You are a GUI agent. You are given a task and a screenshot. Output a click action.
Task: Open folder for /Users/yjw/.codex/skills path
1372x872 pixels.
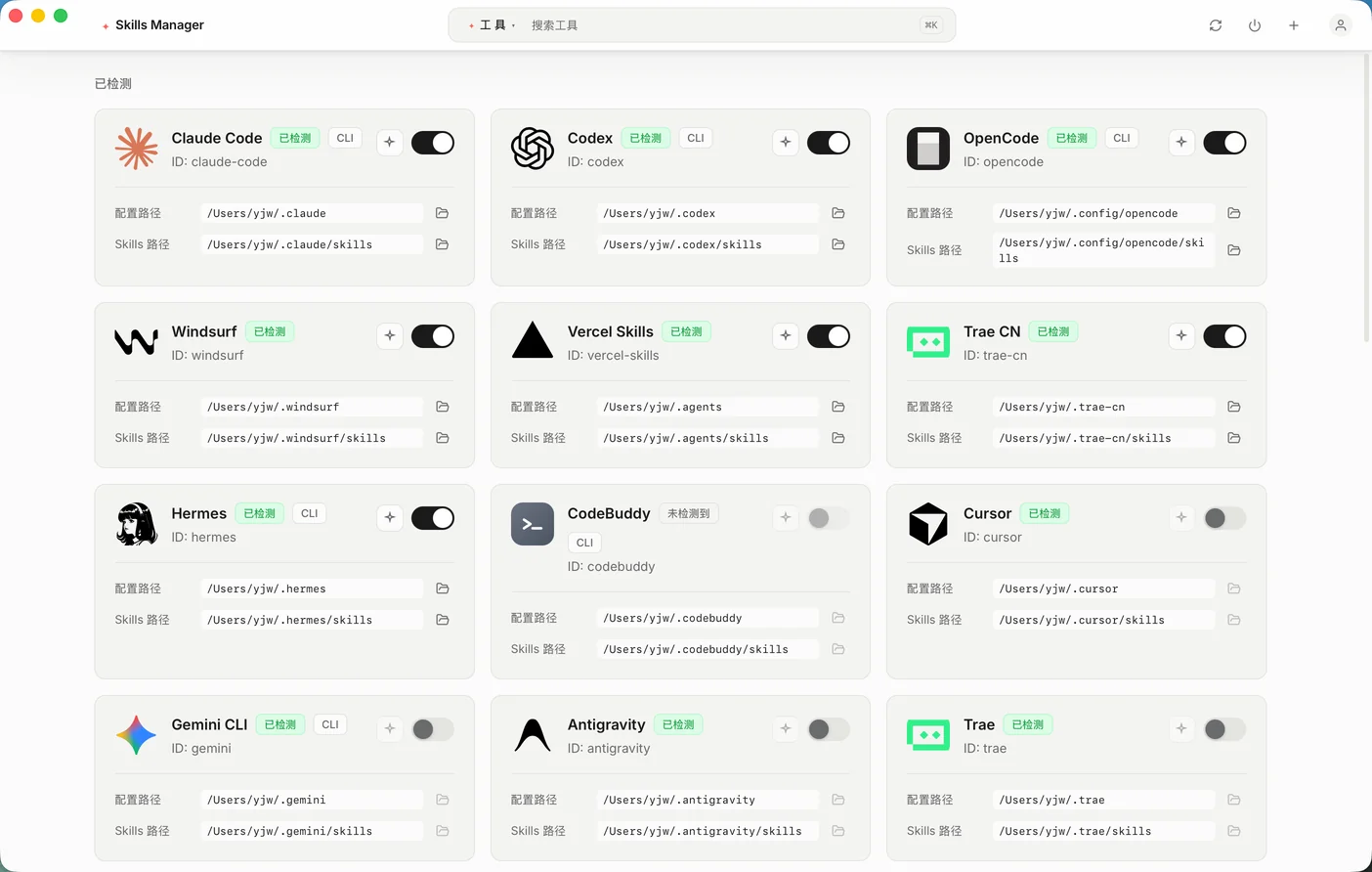838,244
